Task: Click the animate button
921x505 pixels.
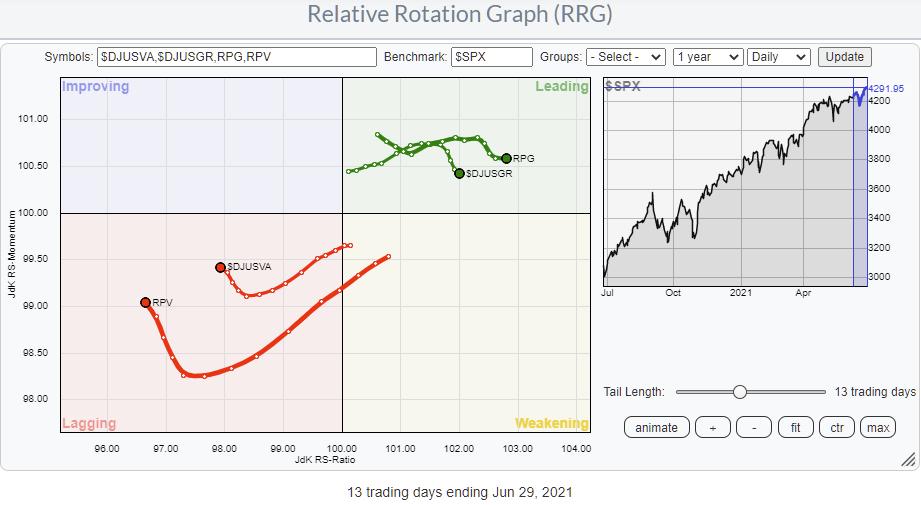Action: click(657, 427)
